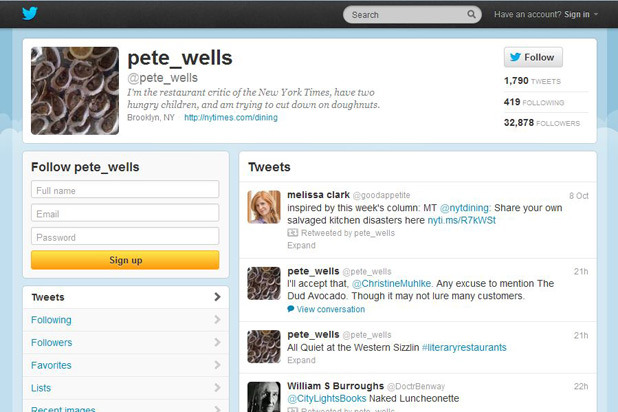This screenshot has width=618, height=412.
Task: Click the View conversation speech bubble icon
Action: pyautogui.click(x=290, y=309)
